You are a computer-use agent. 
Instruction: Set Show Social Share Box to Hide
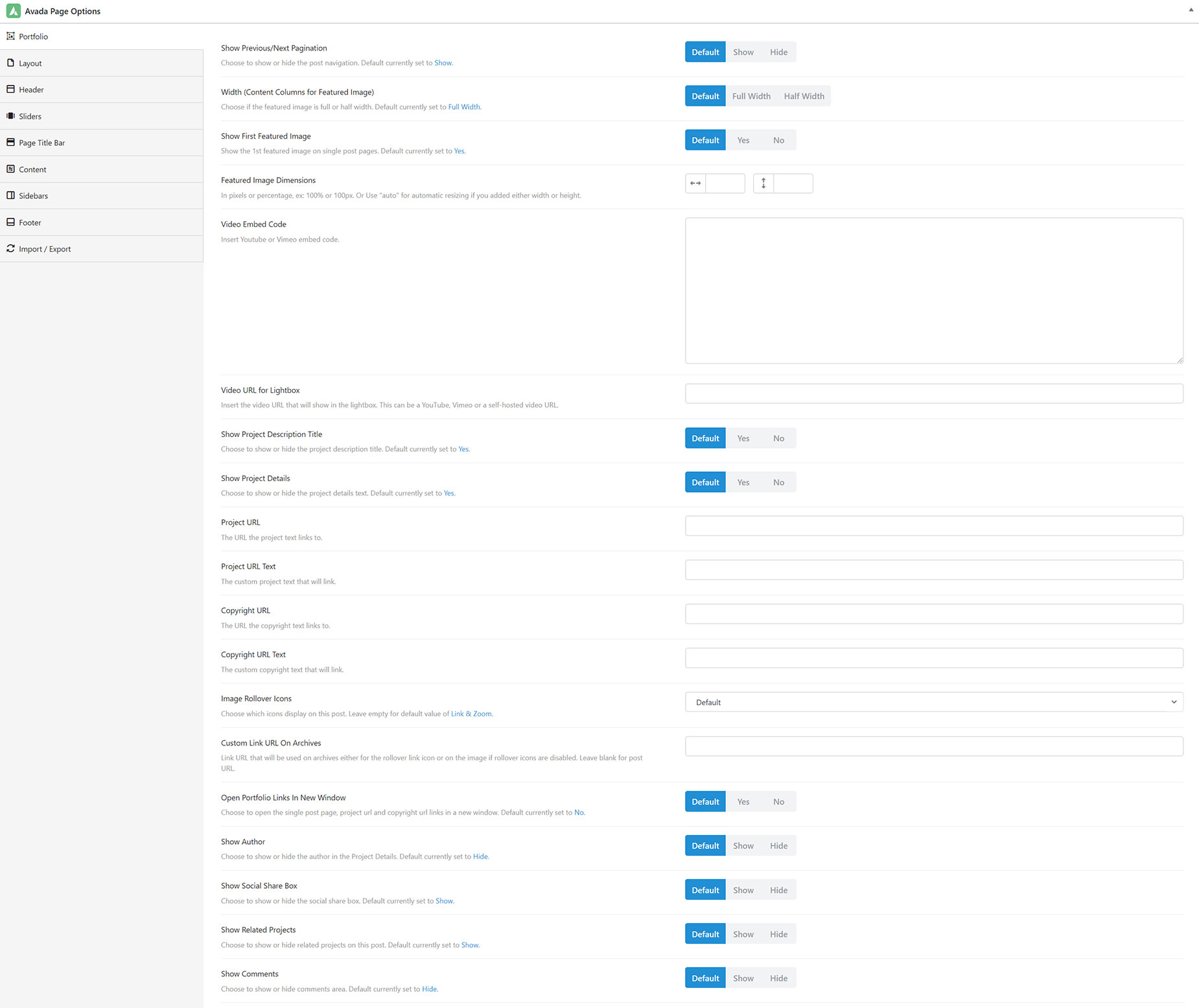point(778,890)
